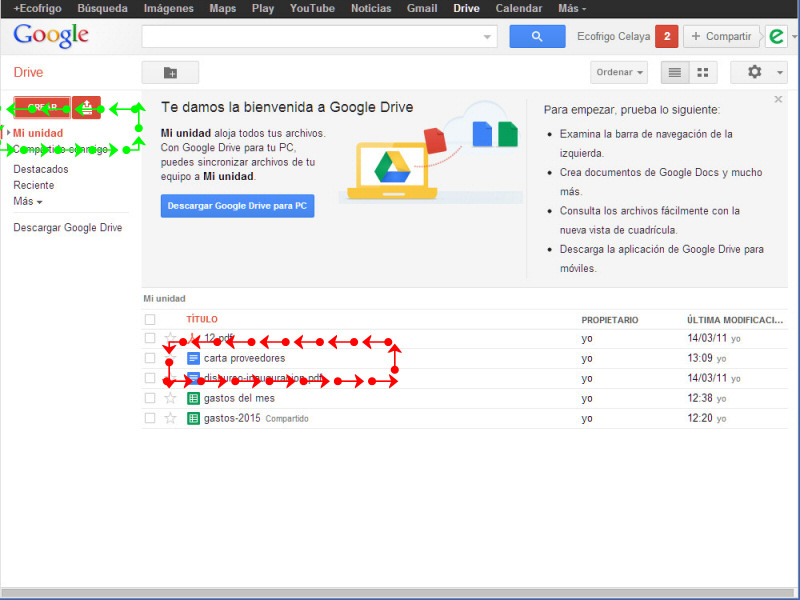Select Mi unidad in sidebar

(38, 133)
